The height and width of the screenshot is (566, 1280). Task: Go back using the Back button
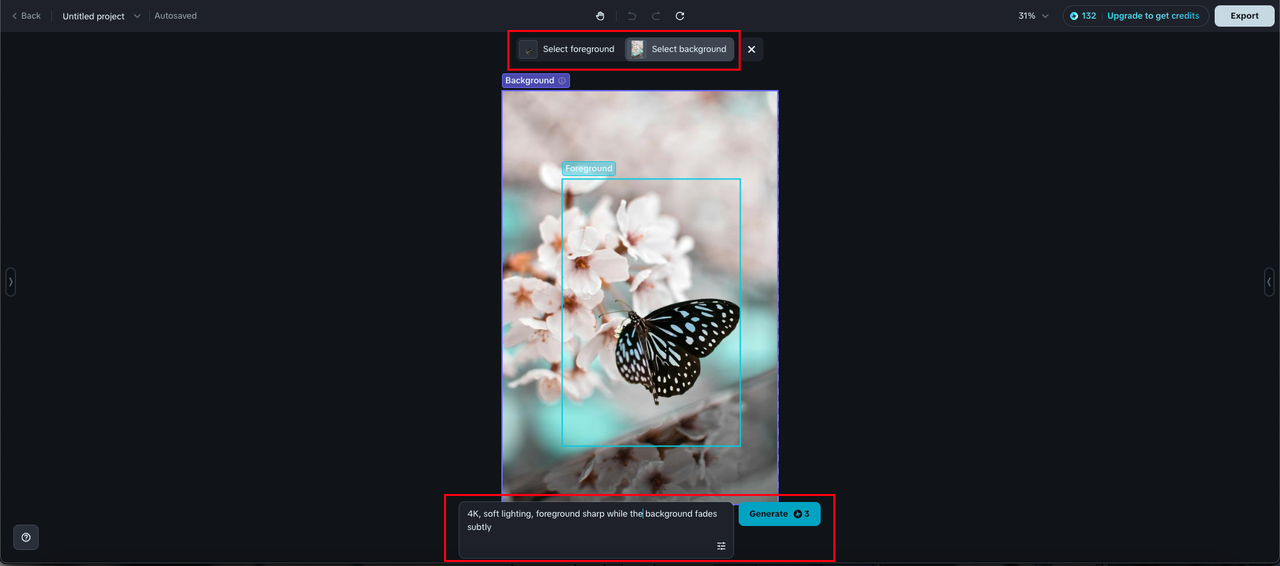pyautogui.click(x=26, y=16)
